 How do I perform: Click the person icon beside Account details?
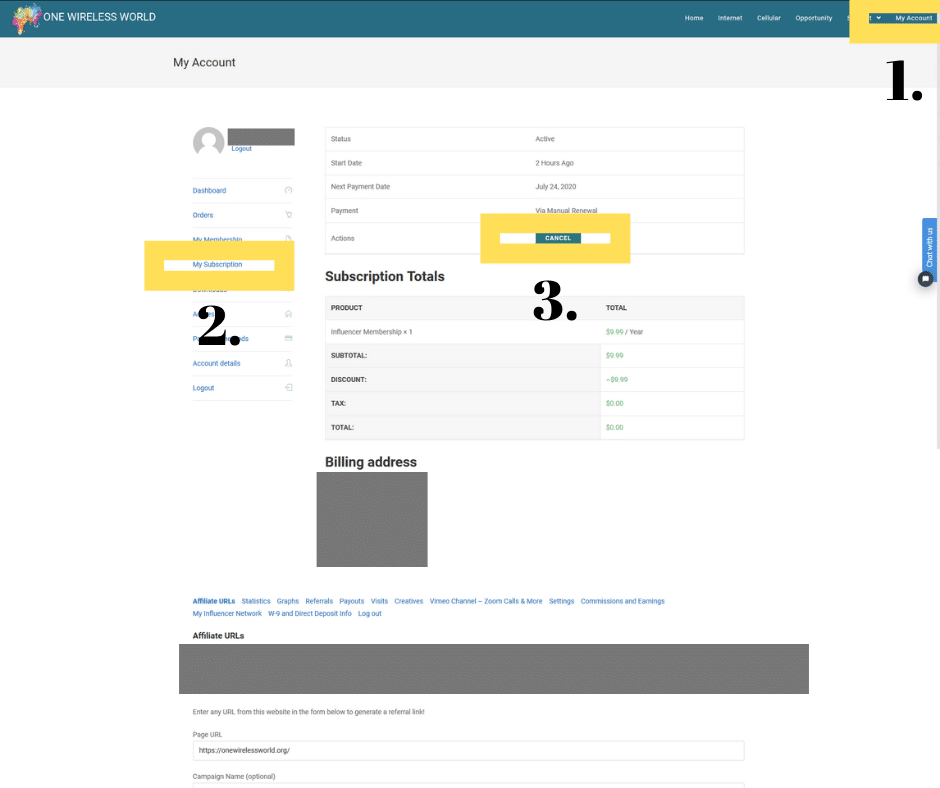click(x=288, y=363)
